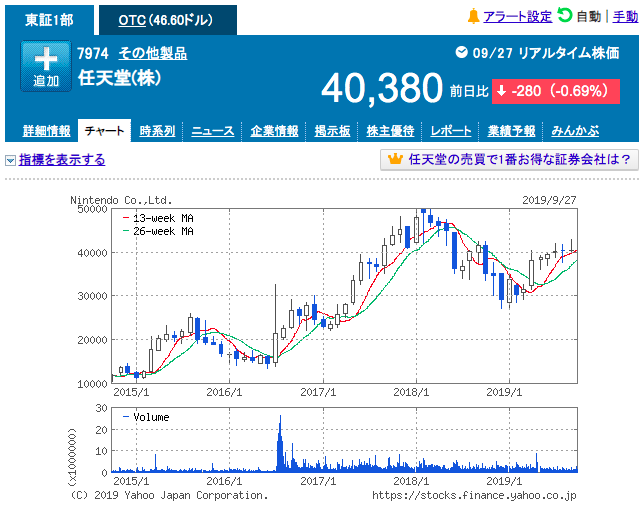Click the plus 追加 add-to-portfolio icon
This screenshot has width=643, height=512.
click(46, 66)
